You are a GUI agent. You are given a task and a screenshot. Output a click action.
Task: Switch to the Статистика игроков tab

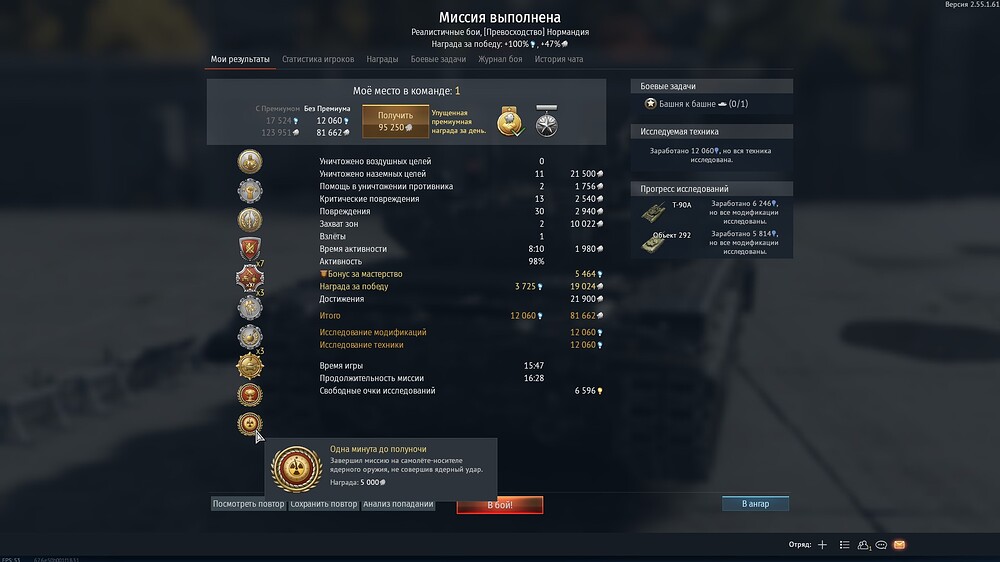pyautogui.click(x=318, y=59)
